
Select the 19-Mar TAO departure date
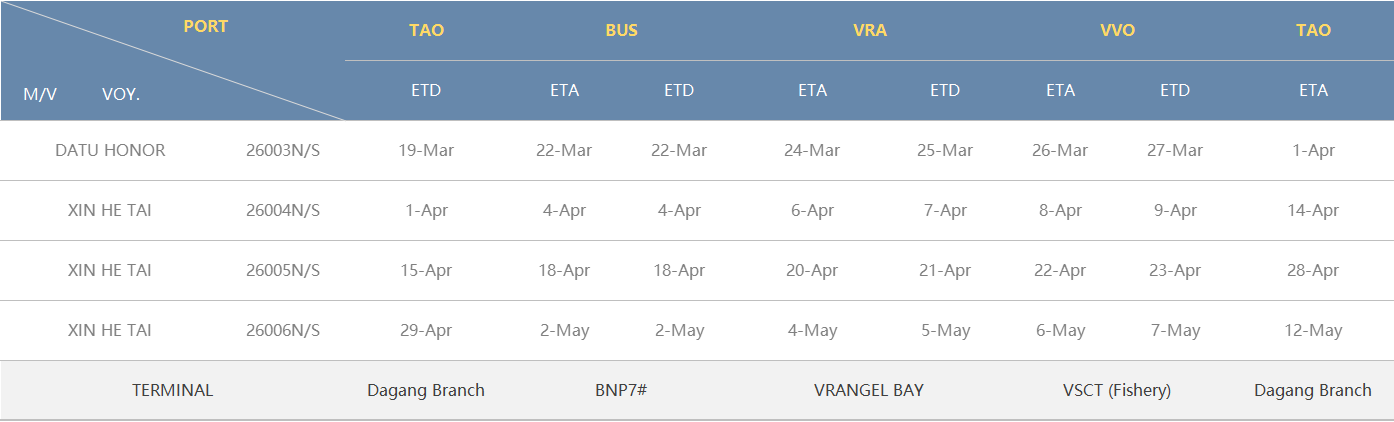click(x=426, y=150)
